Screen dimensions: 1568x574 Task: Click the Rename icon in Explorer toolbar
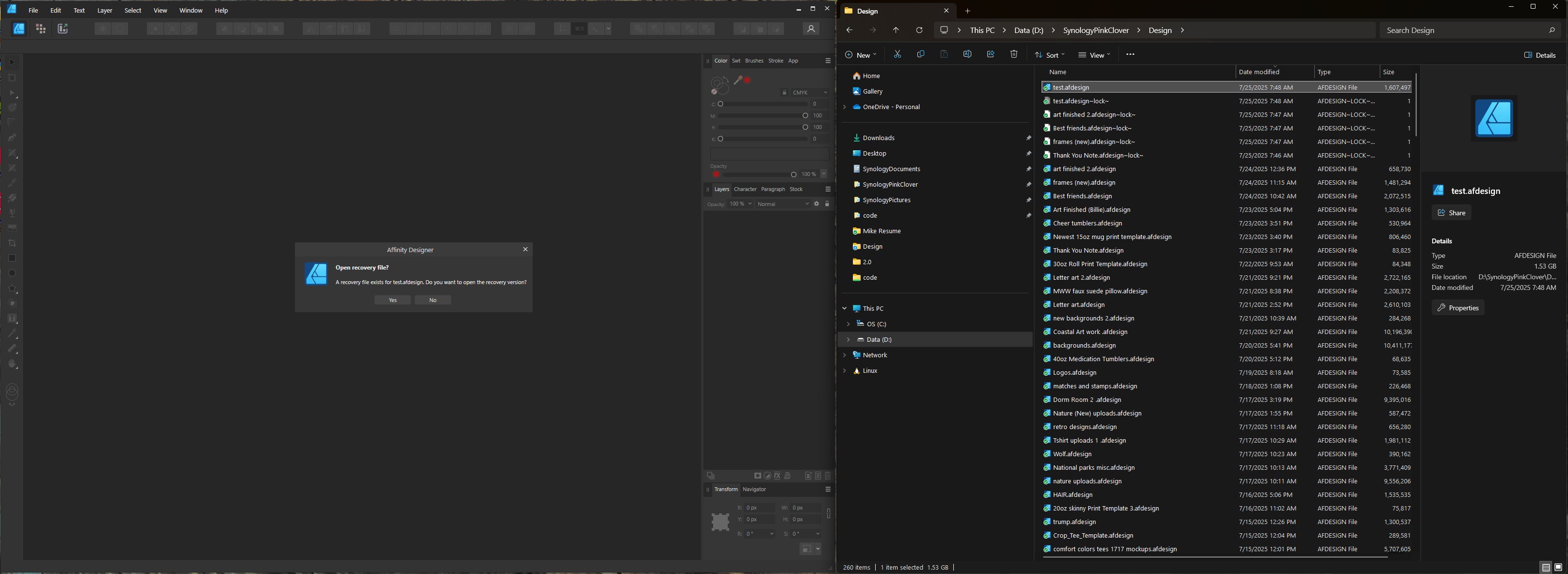(x=967, y=55)
